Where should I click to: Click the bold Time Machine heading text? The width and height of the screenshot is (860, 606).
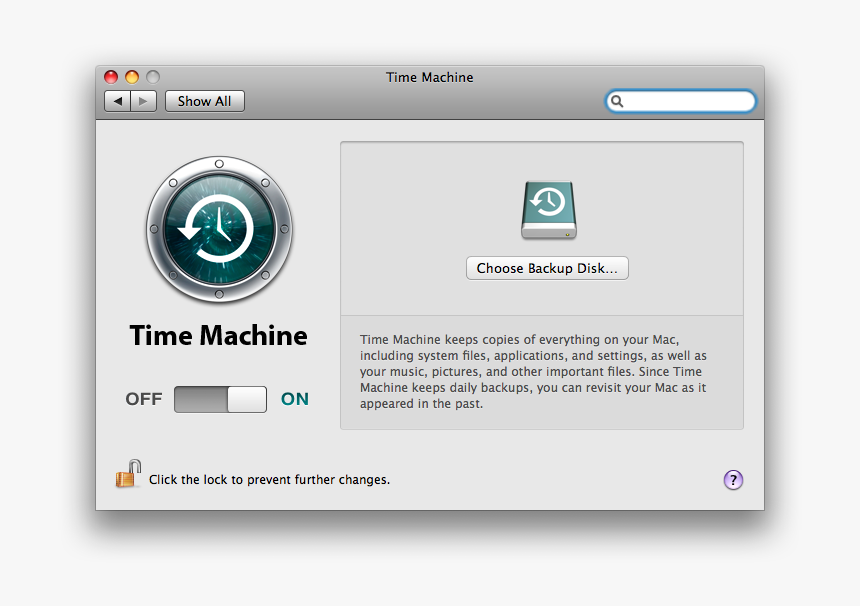coord(218,336)
